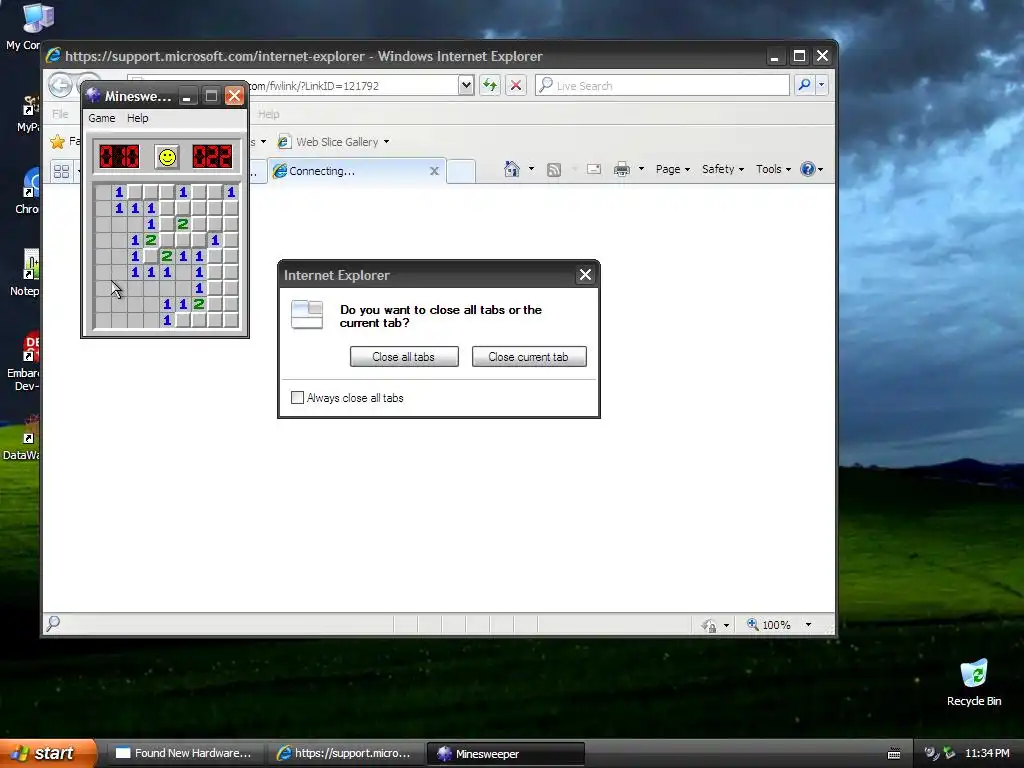
Task: Expand search provider options arrow
Action: click(x=822, y=86)
